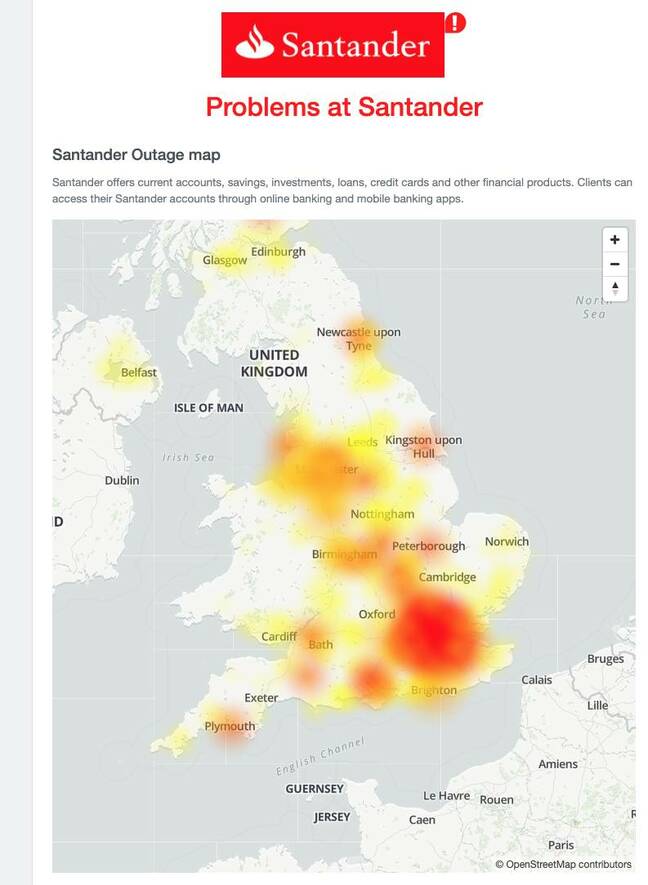This screenshot has width=648, height=885.
Task: Click the Plymouth hotspot on the map
Action: pyautogui.click(x=230, y=728)
